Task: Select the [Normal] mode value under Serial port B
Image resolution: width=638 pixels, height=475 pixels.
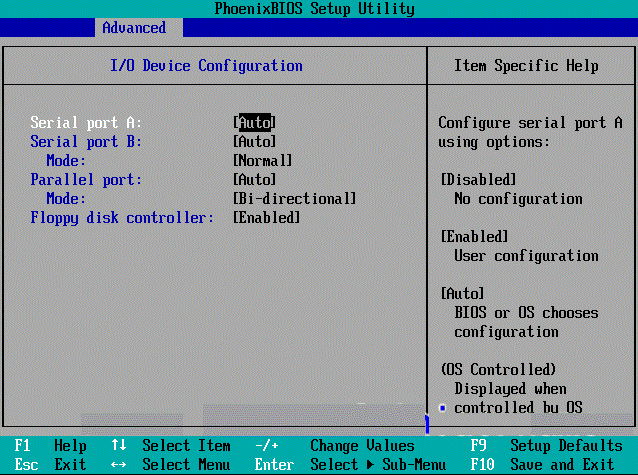Action: [262, 160]
